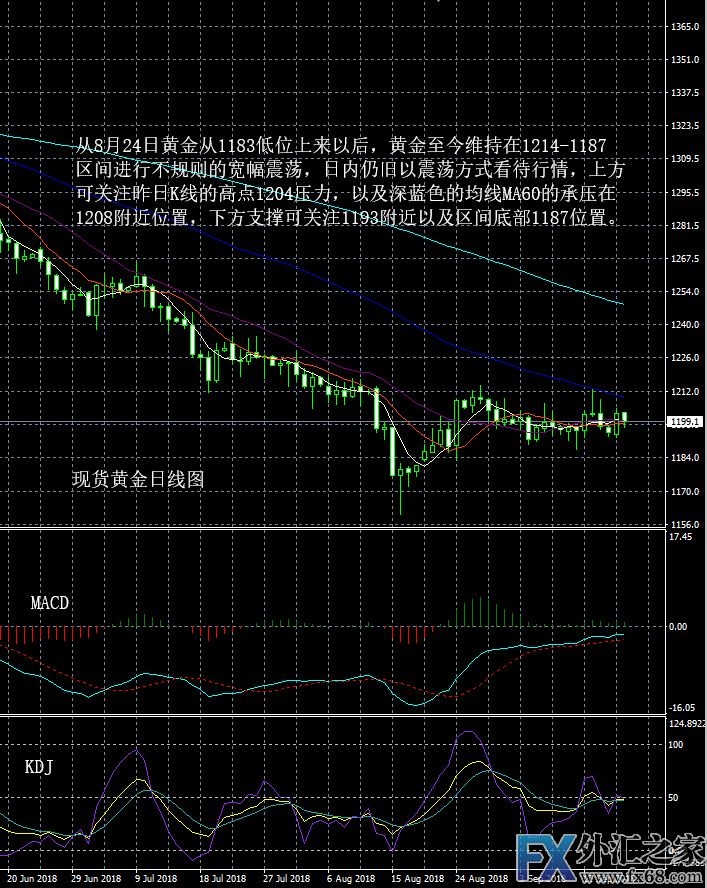Select the 现货黄金日线图 chart title

(x=138, y=480)
